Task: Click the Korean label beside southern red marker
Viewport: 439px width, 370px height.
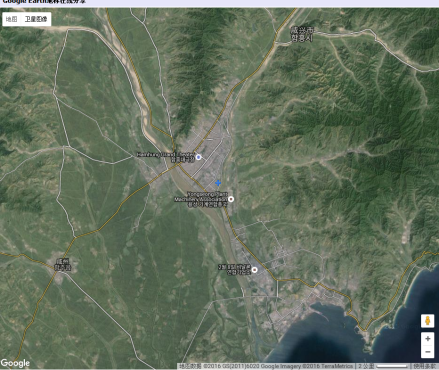Action: click(x=234, y=270)
